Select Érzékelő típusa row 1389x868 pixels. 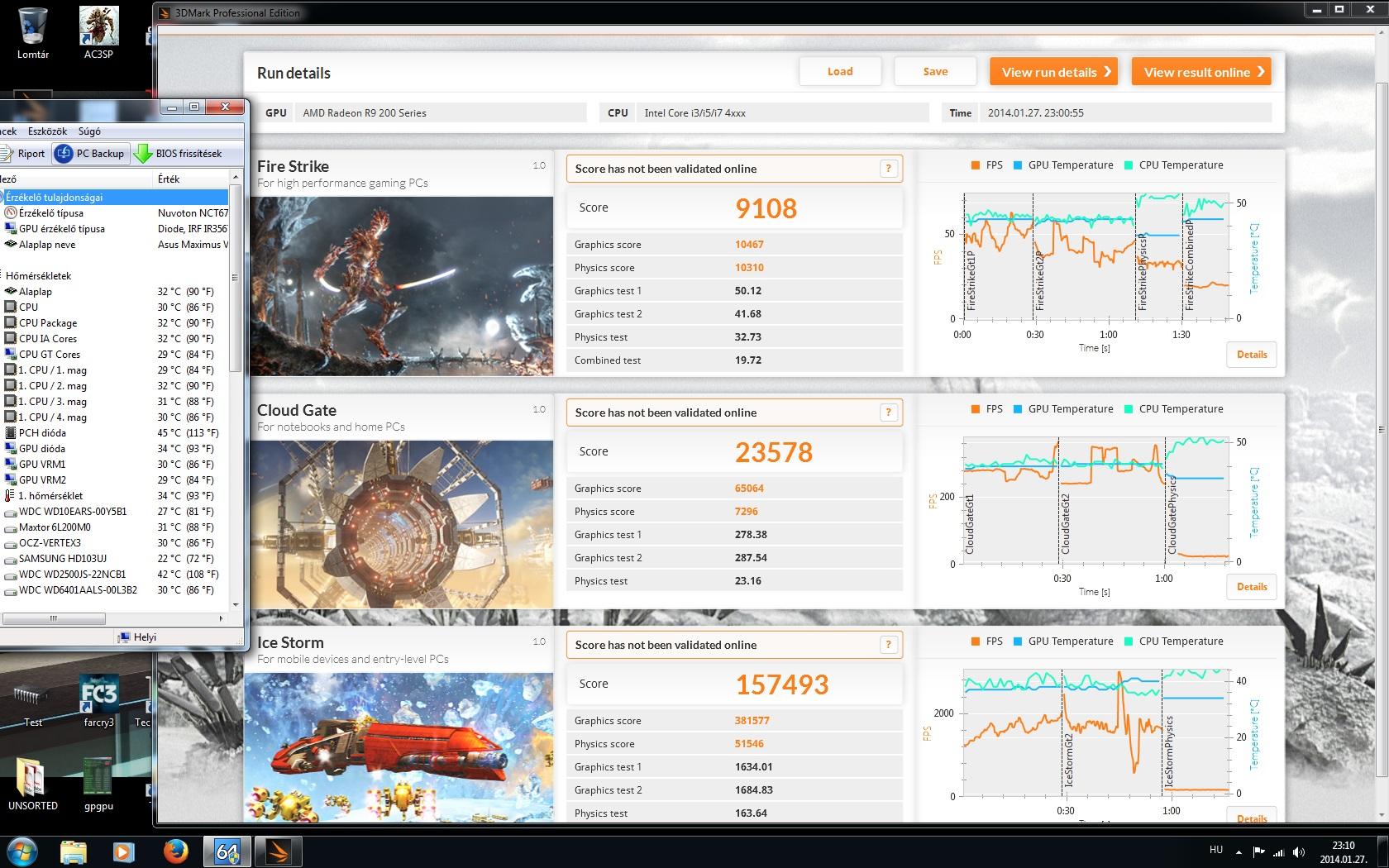(x=114, y=213)
